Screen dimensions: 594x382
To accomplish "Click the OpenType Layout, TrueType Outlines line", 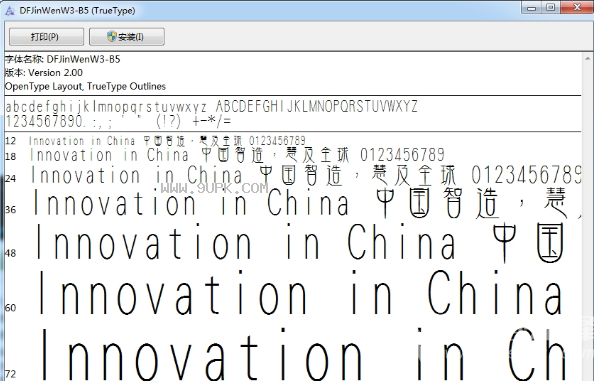I will click(85, 86).
